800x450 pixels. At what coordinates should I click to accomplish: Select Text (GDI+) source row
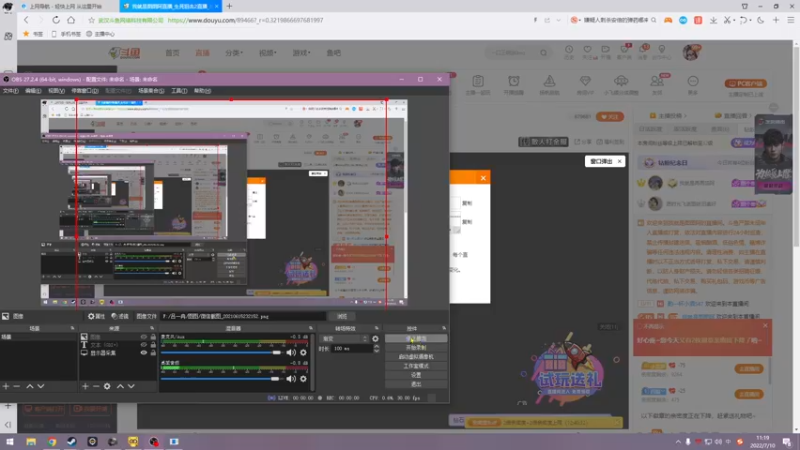point(118,345)
